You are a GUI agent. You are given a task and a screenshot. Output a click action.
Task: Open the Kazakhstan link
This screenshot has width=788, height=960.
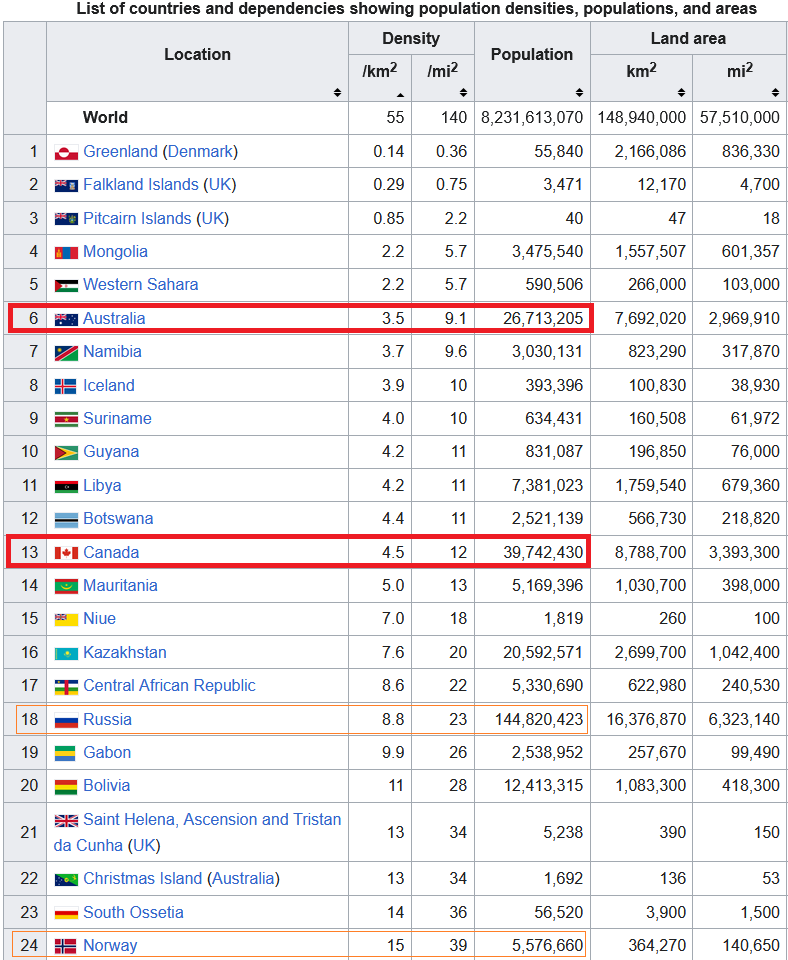[x=125, y=652]
